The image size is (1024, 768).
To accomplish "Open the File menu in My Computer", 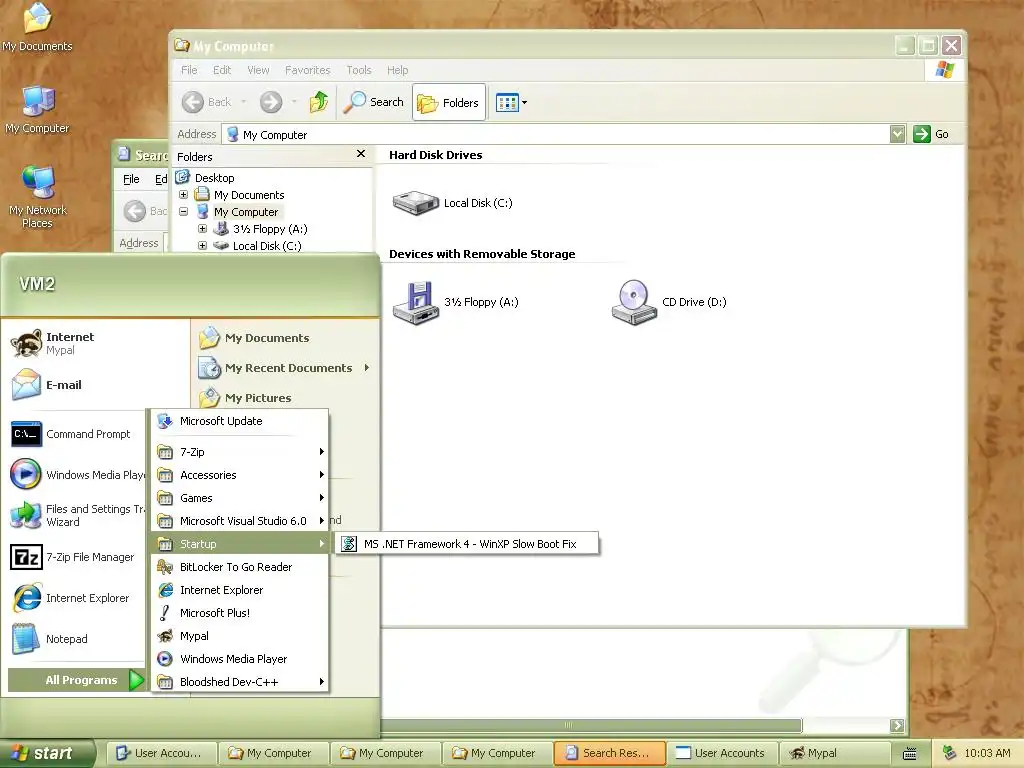I will (189, 70).
